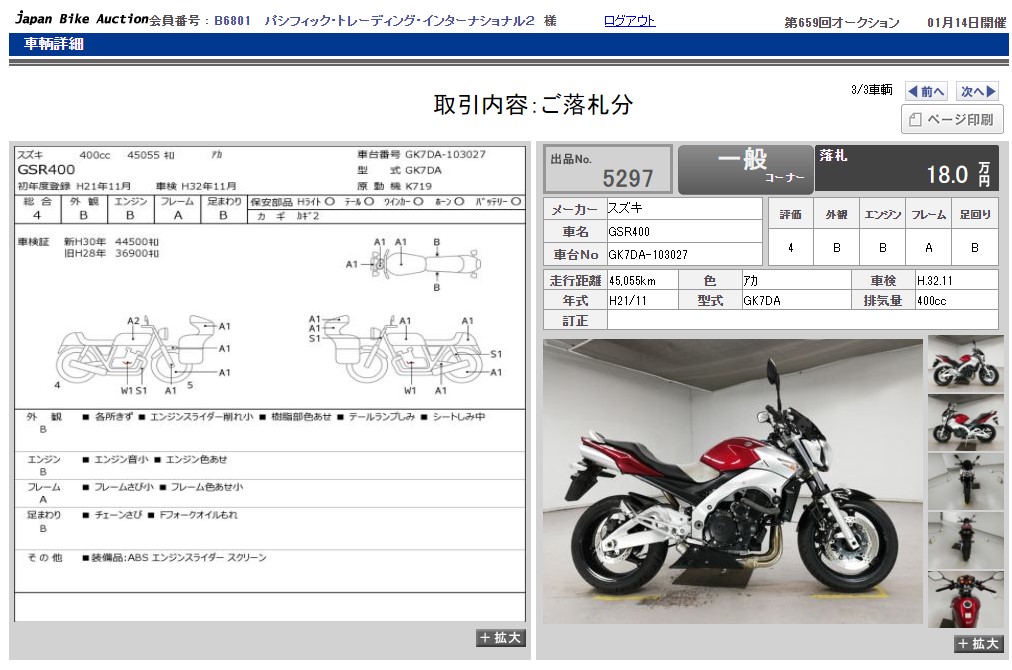Click the mileage value 45,055km
Image resolution: width=1012 pixels, height=670 pixels.
coord(632,281)
